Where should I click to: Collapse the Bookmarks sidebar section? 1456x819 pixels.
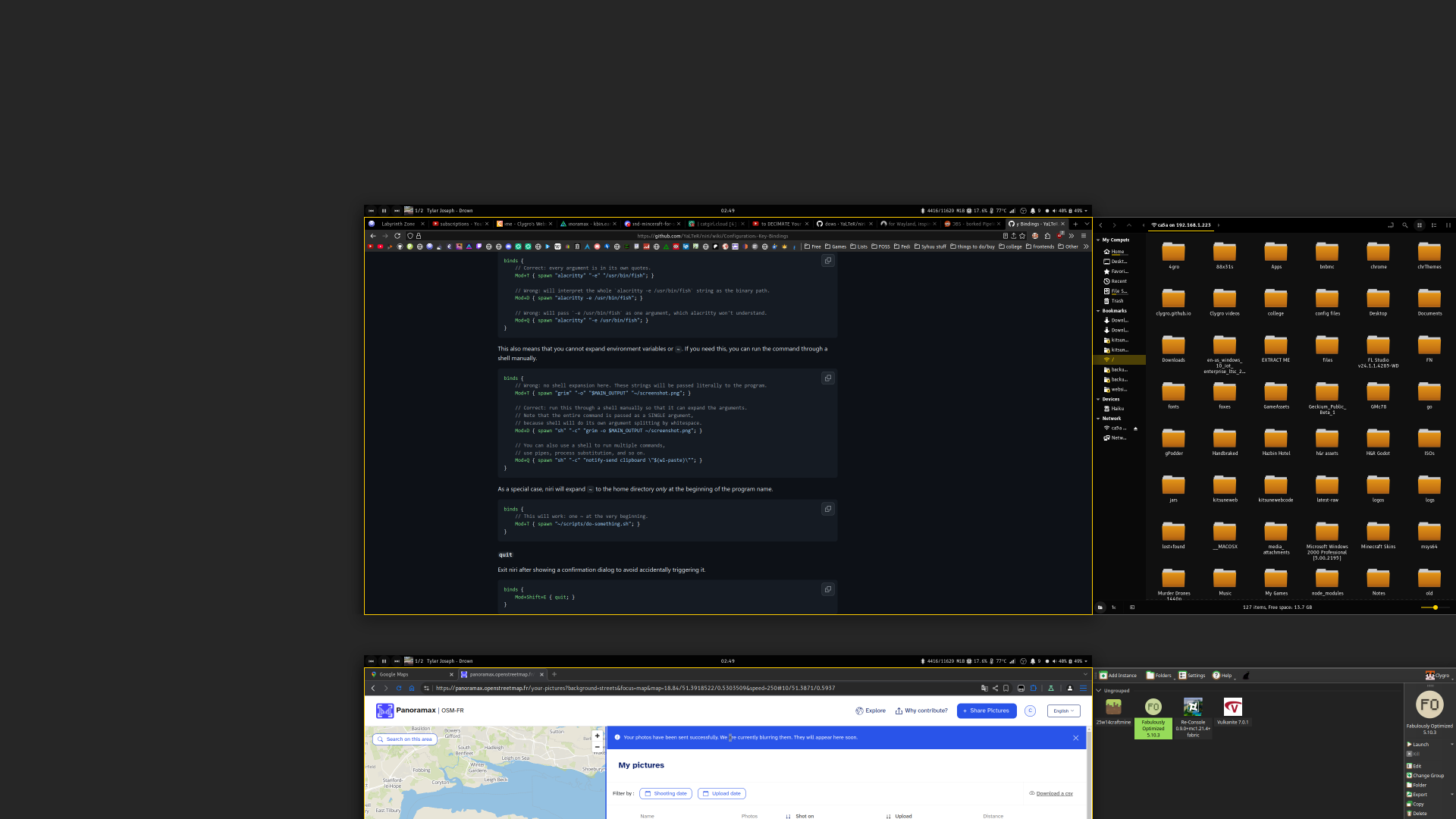point(1098,311)
